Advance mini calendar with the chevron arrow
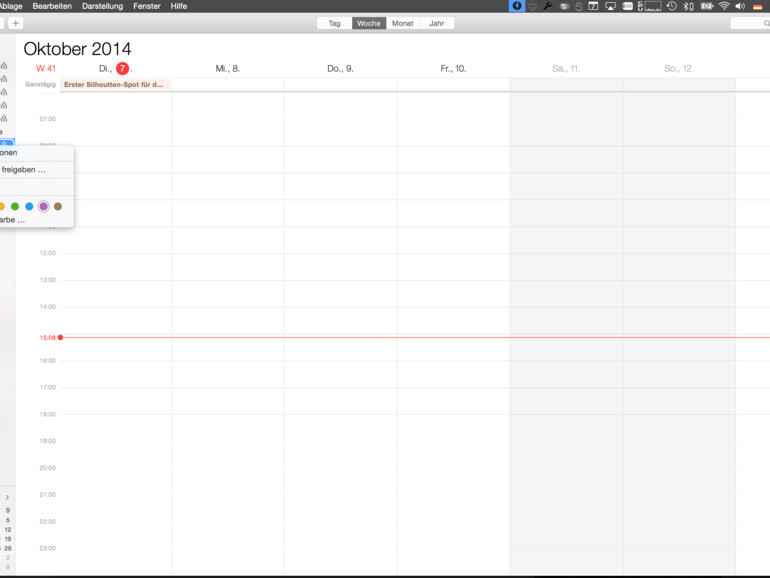Image resolution: width=770 pixels, height=578 pixels. pos(7,497)
